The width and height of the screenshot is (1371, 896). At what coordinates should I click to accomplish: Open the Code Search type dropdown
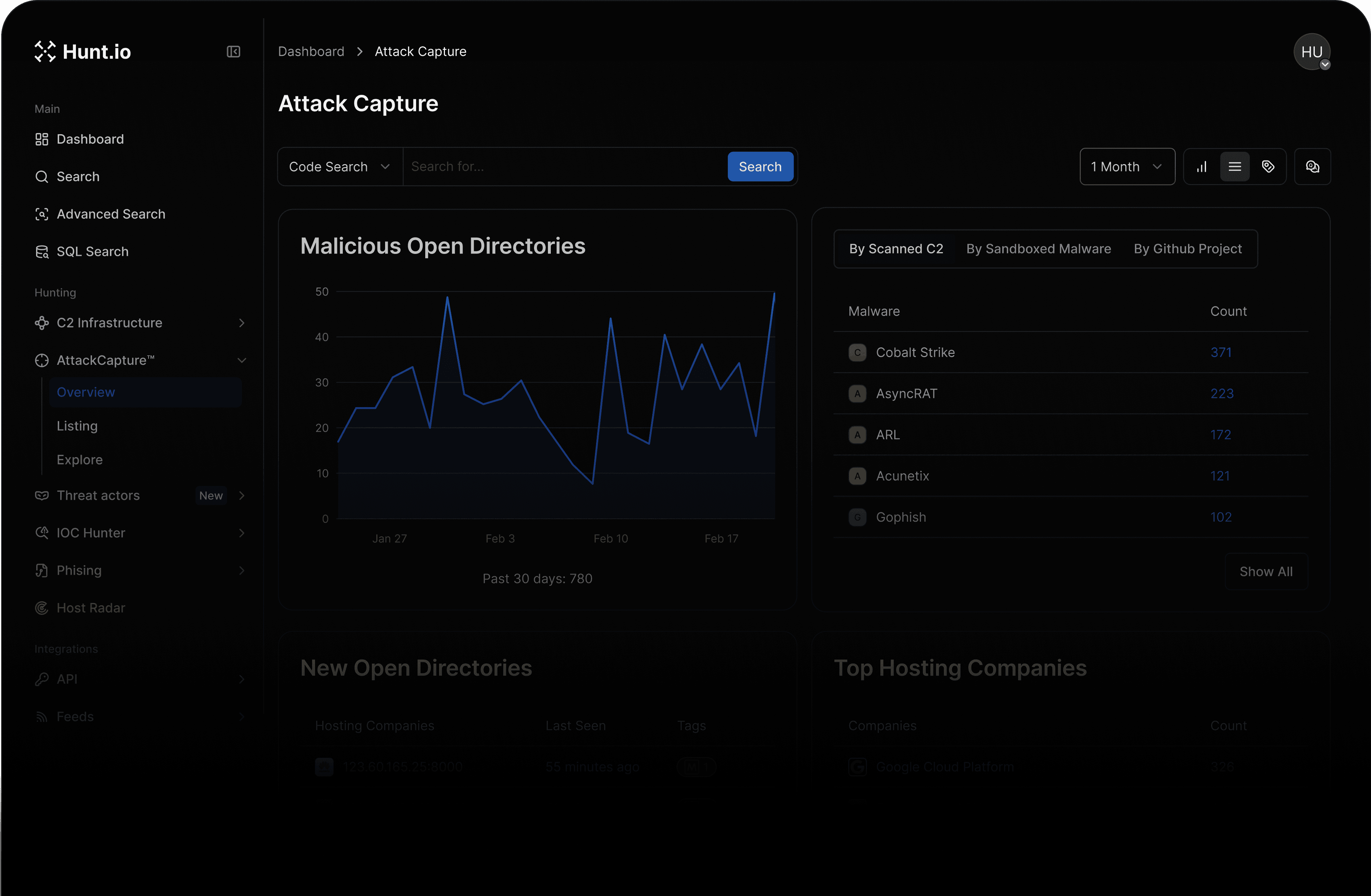tap(340, 167)
